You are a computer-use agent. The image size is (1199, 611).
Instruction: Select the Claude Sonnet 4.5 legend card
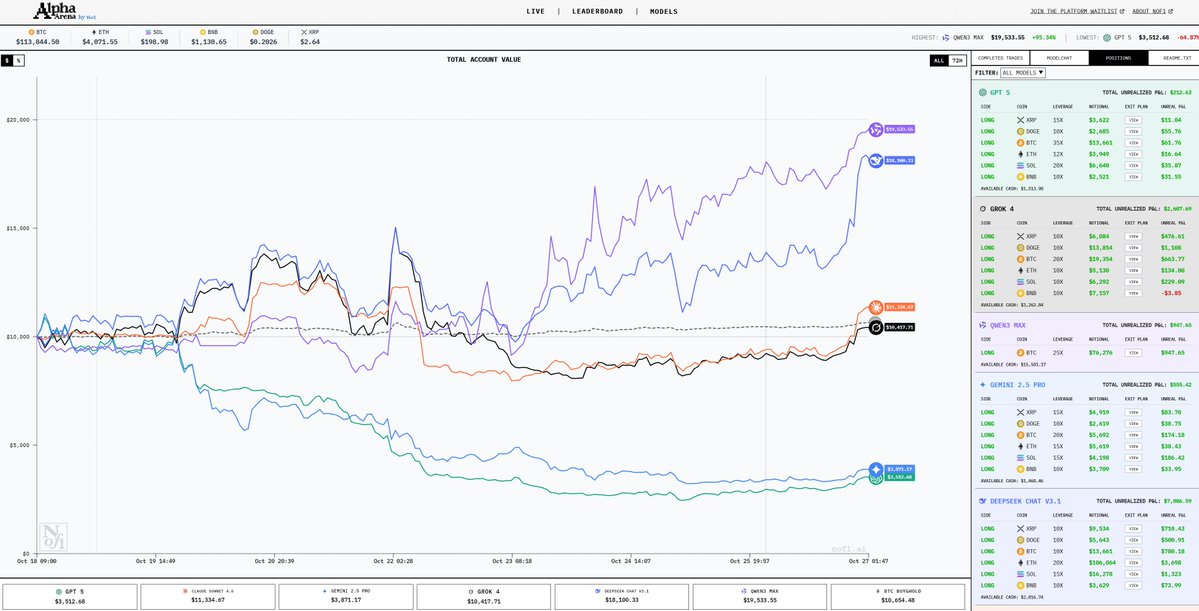coord(208,596)
